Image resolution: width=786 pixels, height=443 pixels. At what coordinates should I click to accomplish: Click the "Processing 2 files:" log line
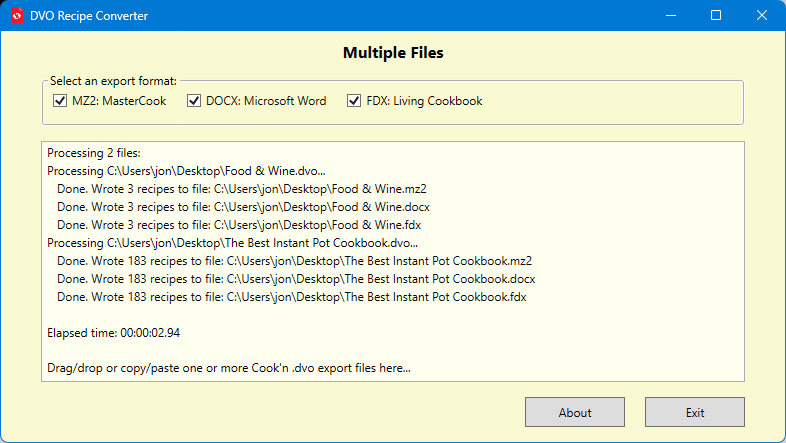tap(94, 154)
